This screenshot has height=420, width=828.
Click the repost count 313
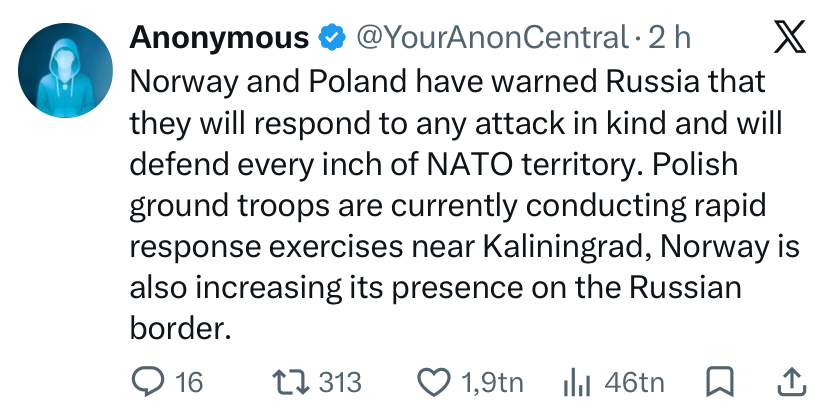(340, 382)
